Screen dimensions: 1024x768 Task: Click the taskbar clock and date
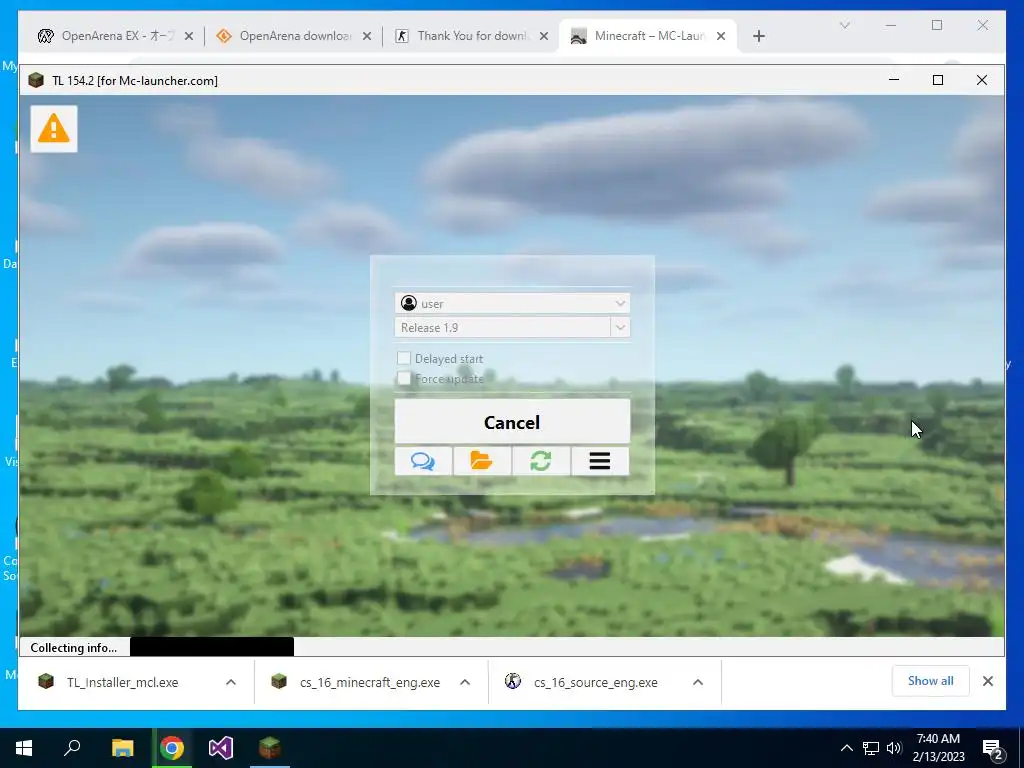click(938, 748)
